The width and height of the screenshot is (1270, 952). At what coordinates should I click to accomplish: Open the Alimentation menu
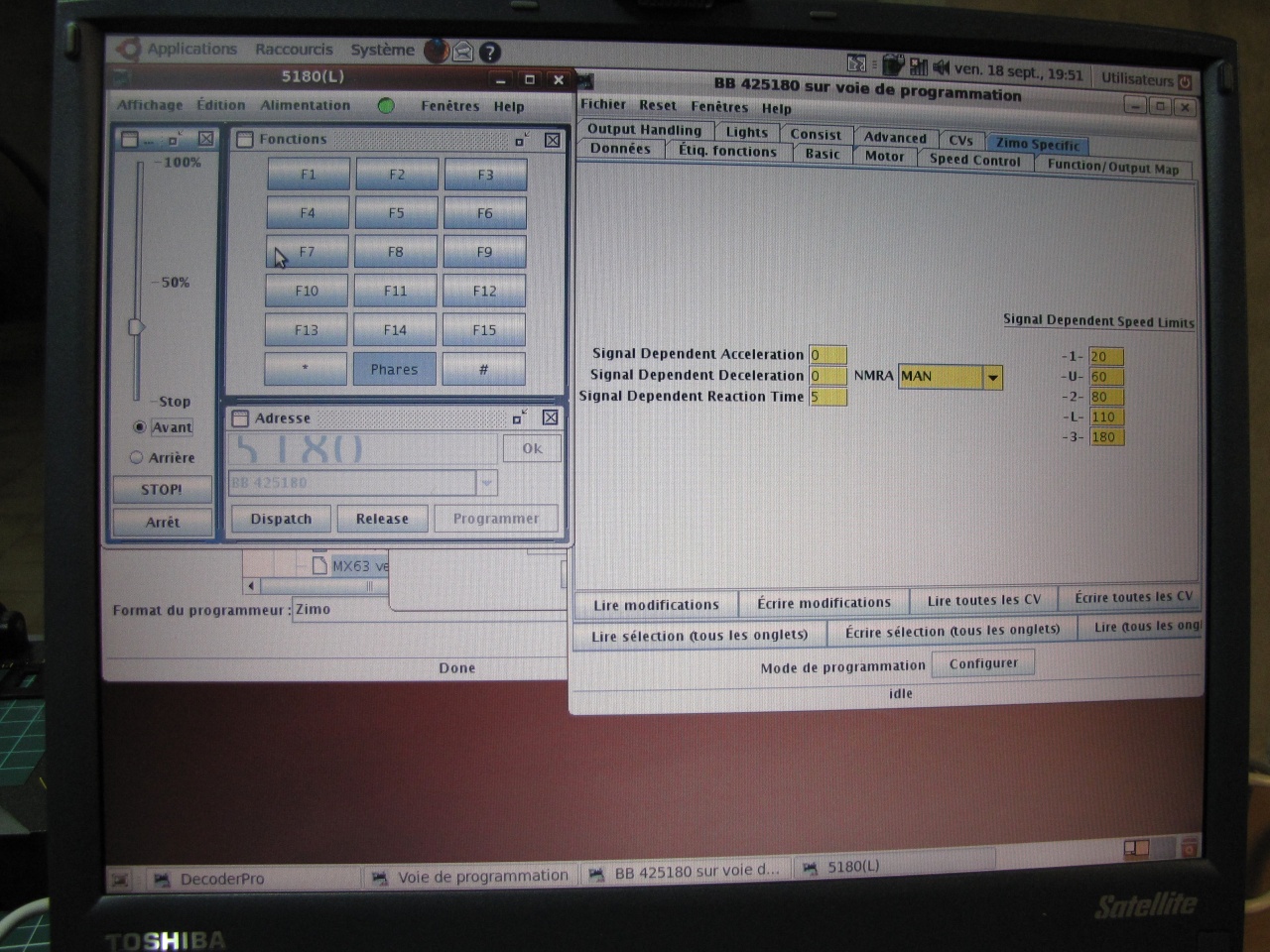point(305,105)
